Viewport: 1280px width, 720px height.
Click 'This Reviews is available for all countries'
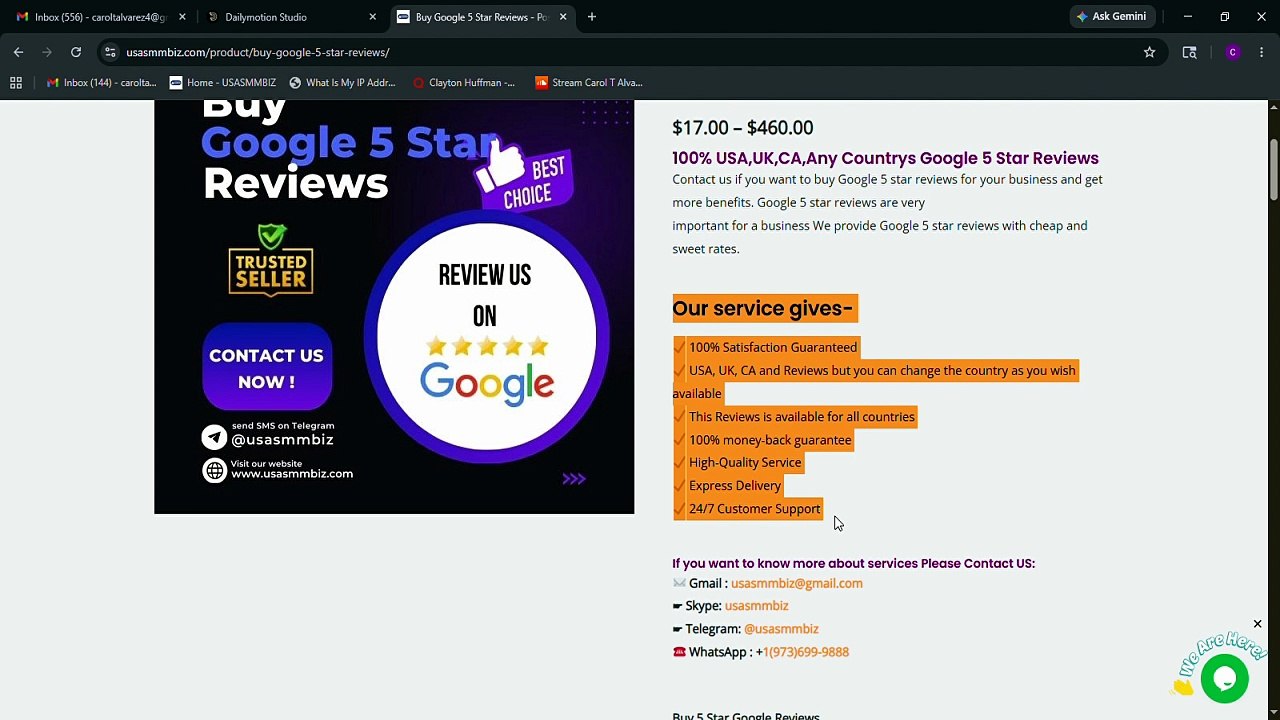click(x=802, y=417)
